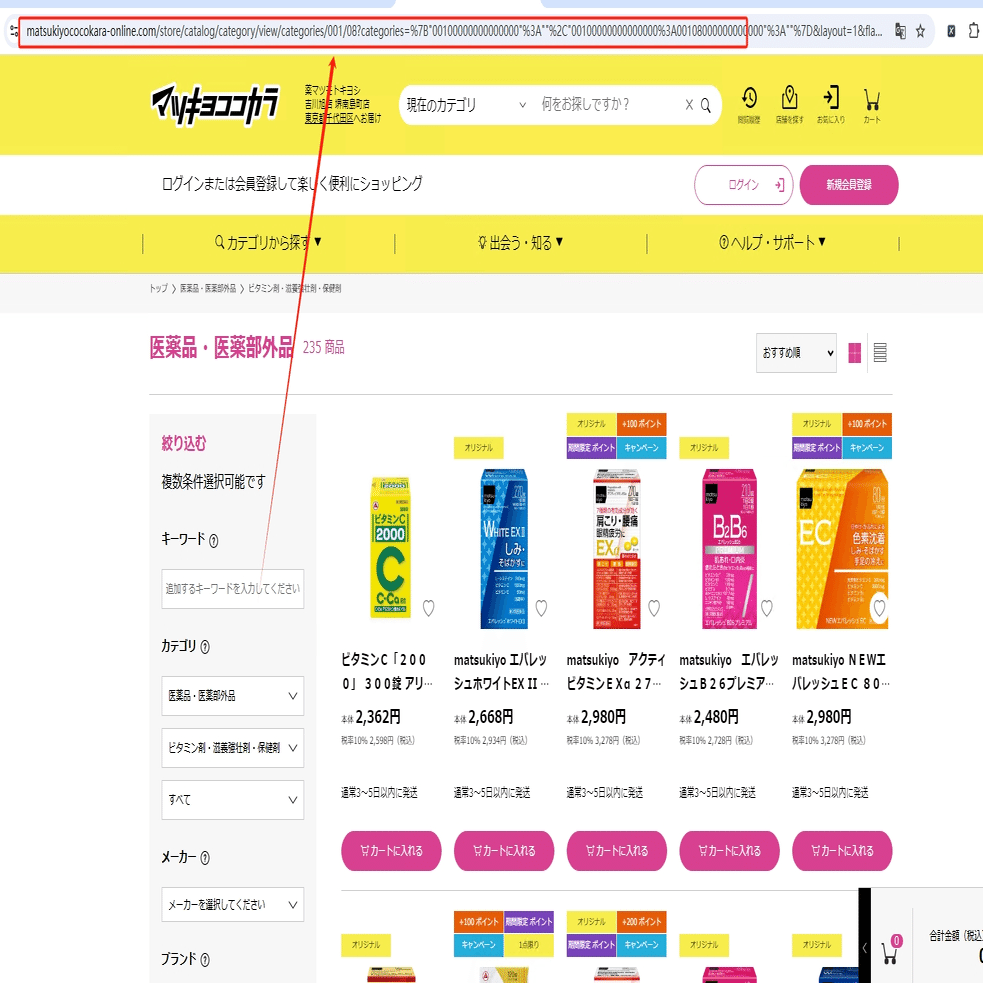Open the White EX II product image

click(504, 549)
